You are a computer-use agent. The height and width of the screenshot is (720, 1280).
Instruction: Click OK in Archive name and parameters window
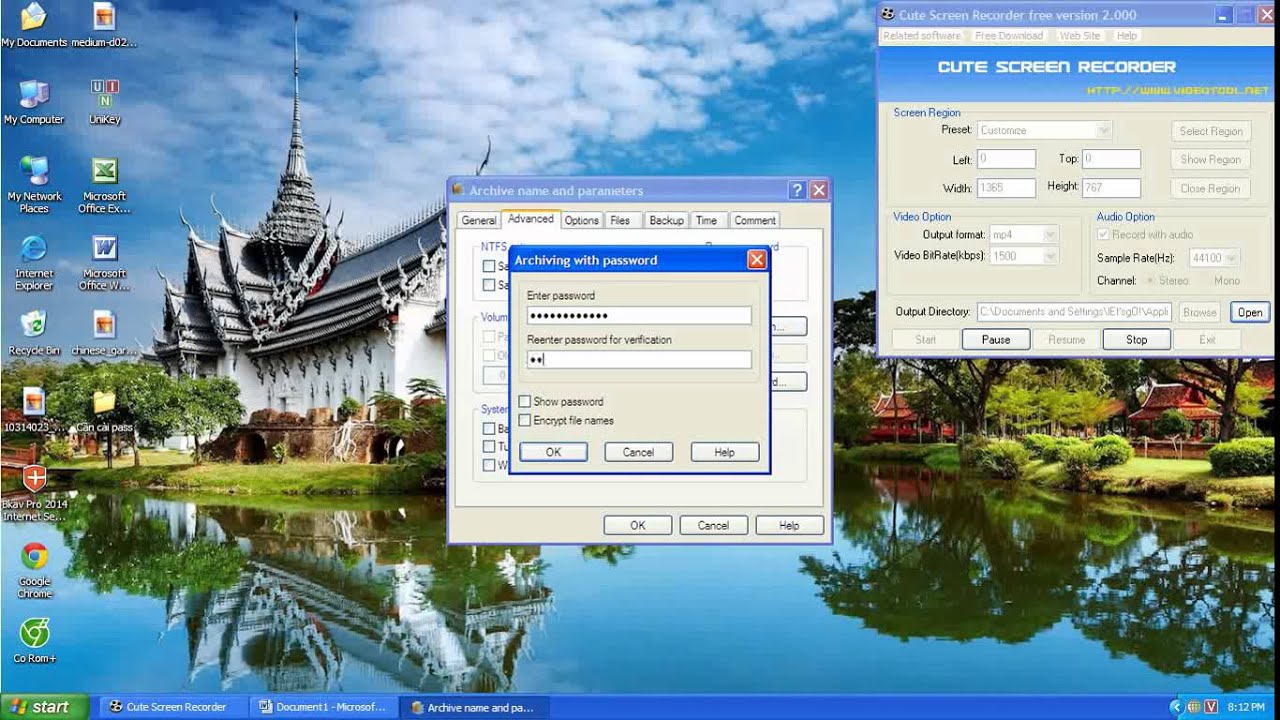click(x=638, y=525)
